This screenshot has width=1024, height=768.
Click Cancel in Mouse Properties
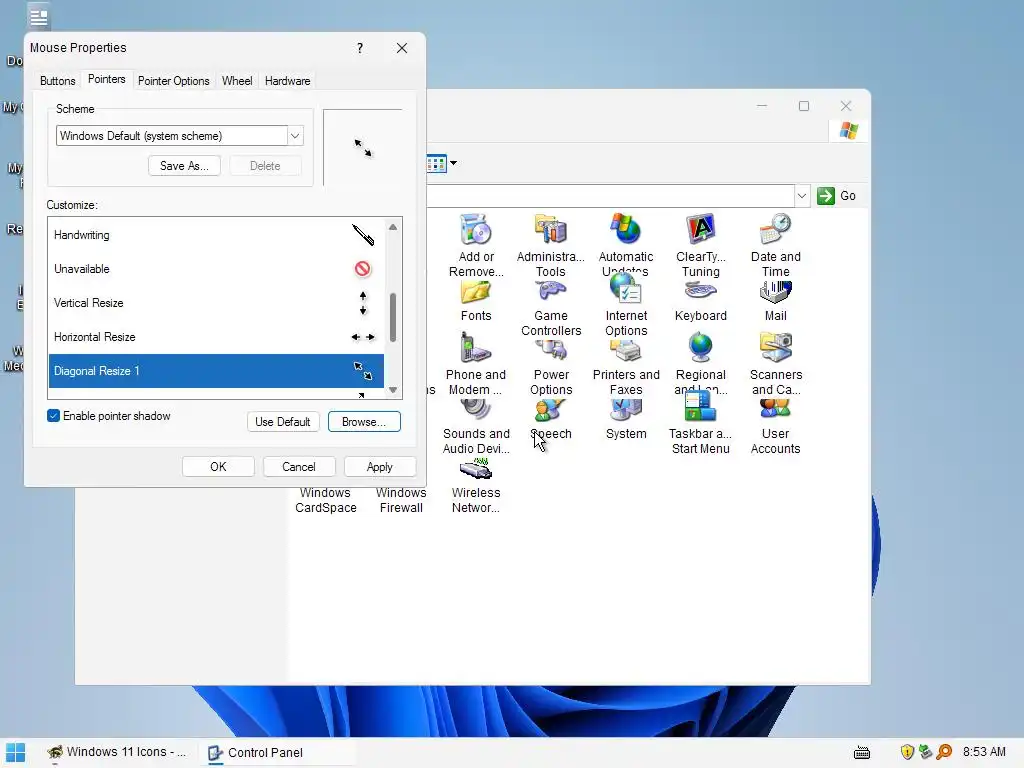[x=298, y=467]
